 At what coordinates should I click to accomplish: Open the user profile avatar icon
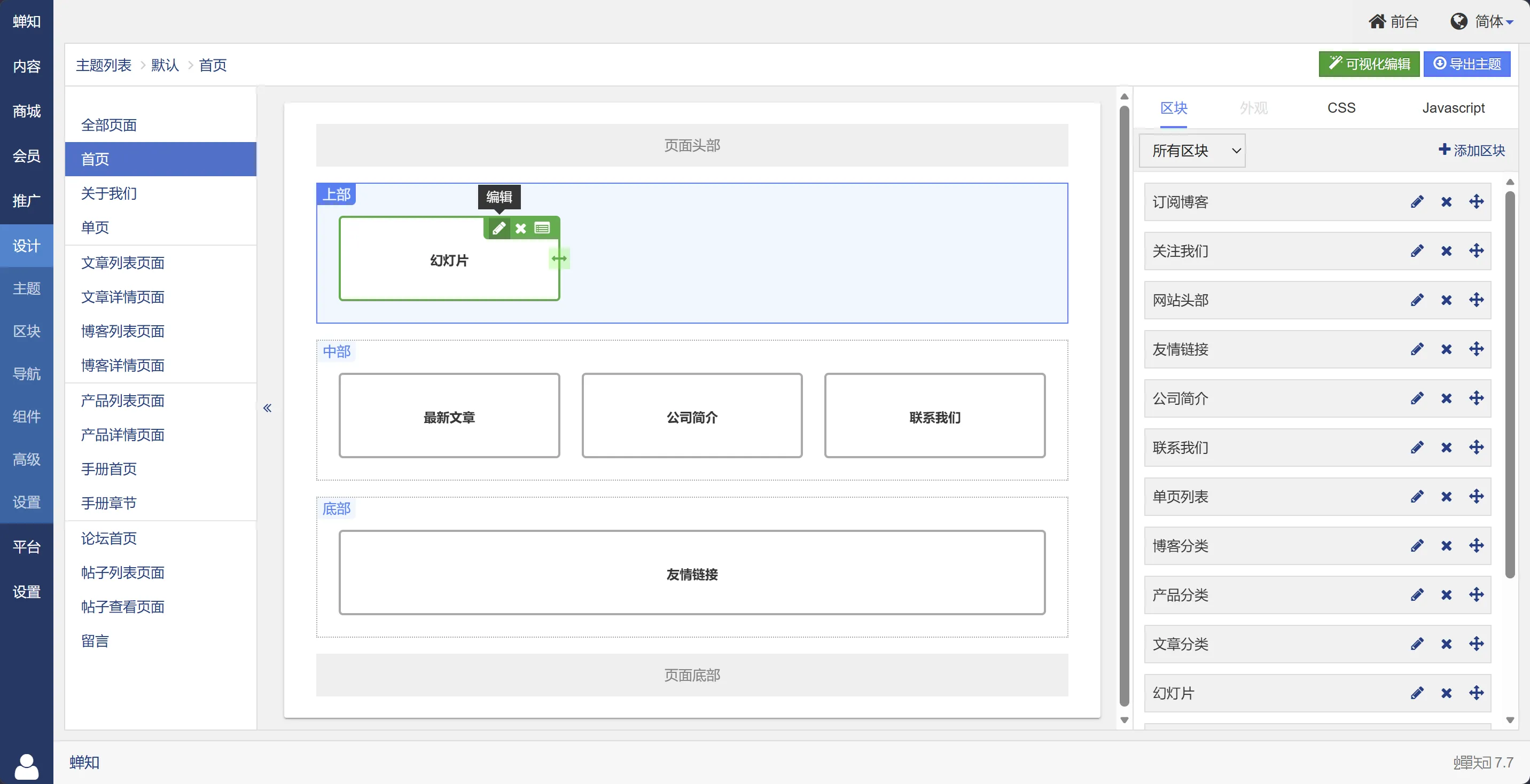(27, 766)
